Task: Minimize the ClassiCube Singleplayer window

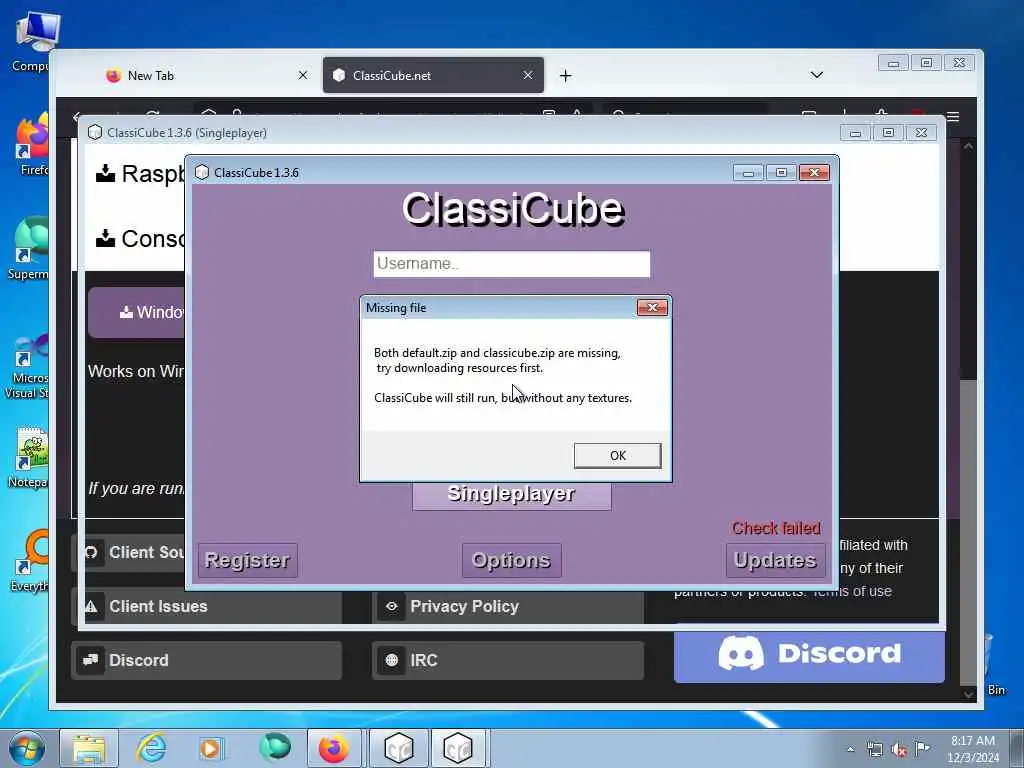Action: point(856,133)
